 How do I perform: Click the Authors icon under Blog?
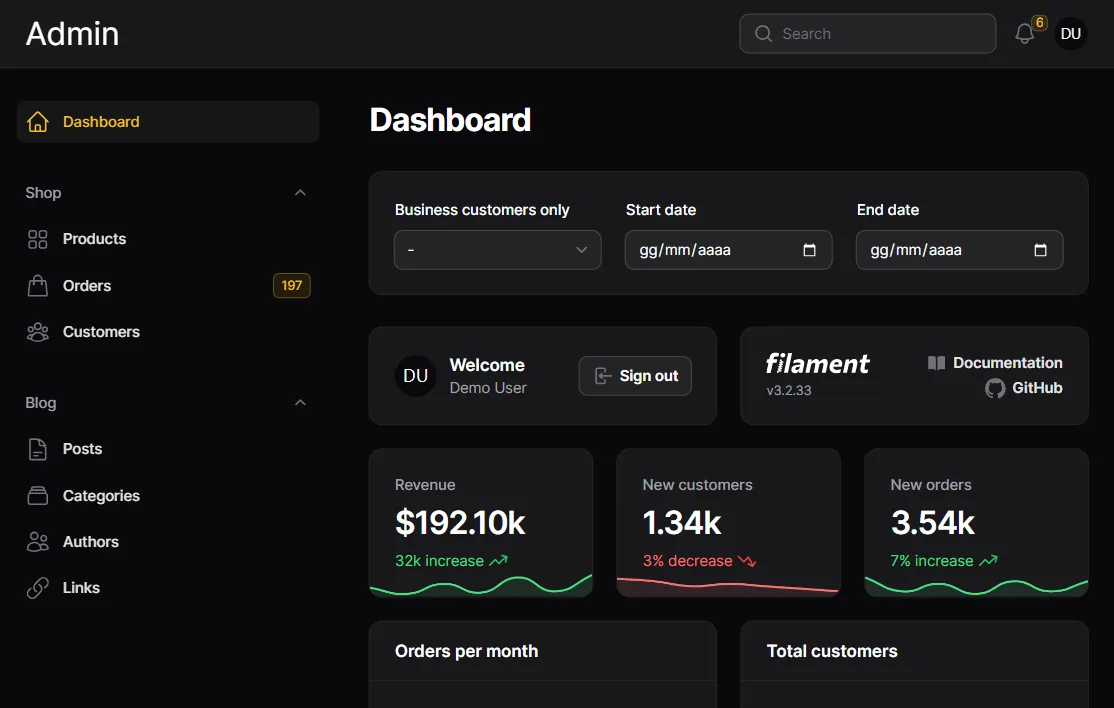(x=38, y=541)
